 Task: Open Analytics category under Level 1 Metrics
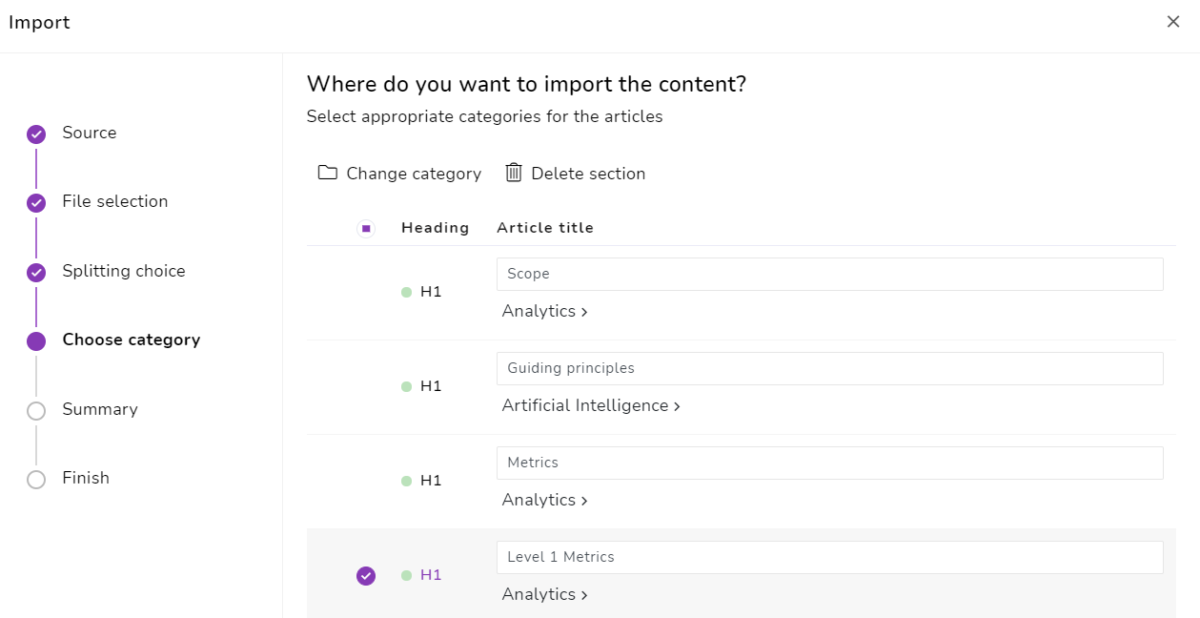coord(544,594)
